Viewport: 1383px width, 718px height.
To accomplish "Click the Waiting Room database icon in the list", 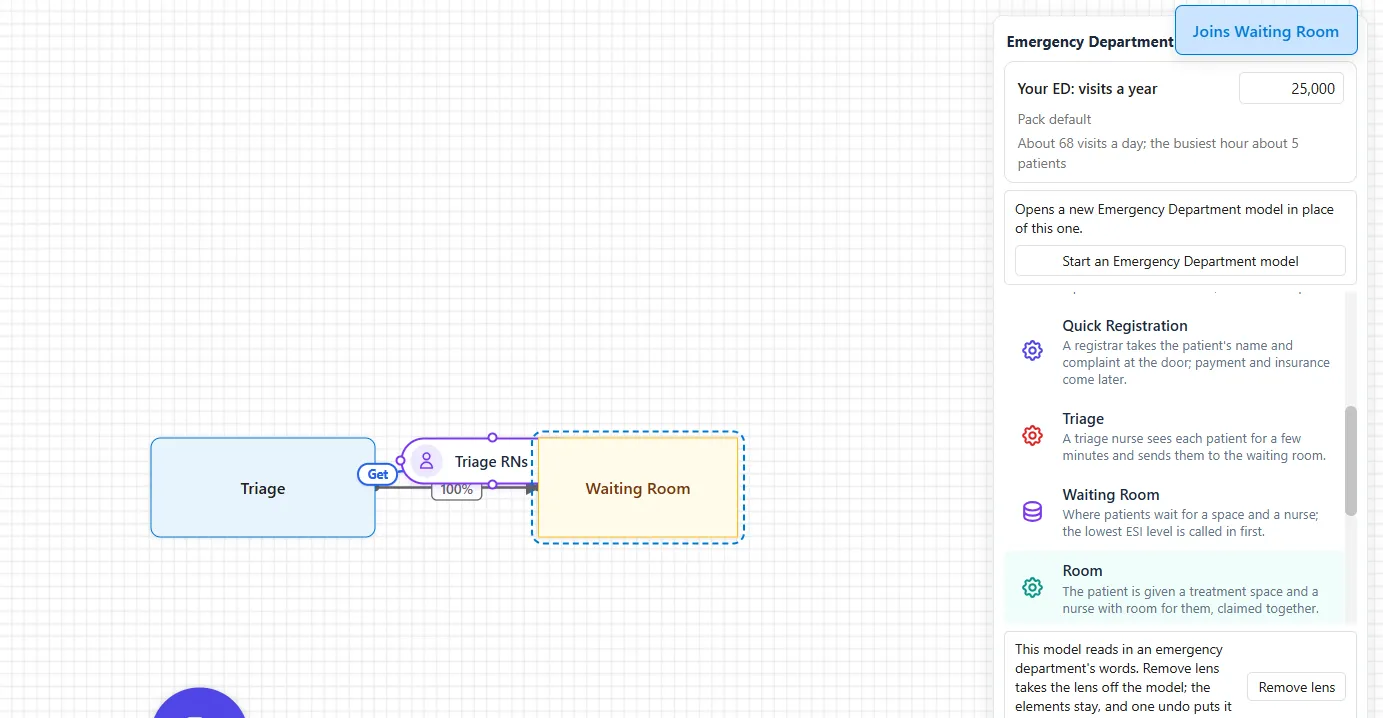I will (1032, 512).
